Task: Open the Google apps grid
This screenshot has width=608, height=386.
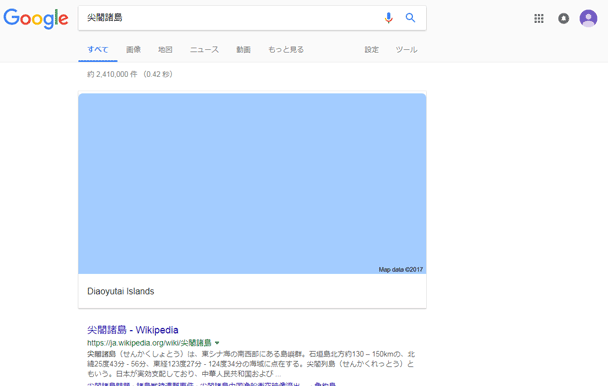Action: click(x=539, y=18)
